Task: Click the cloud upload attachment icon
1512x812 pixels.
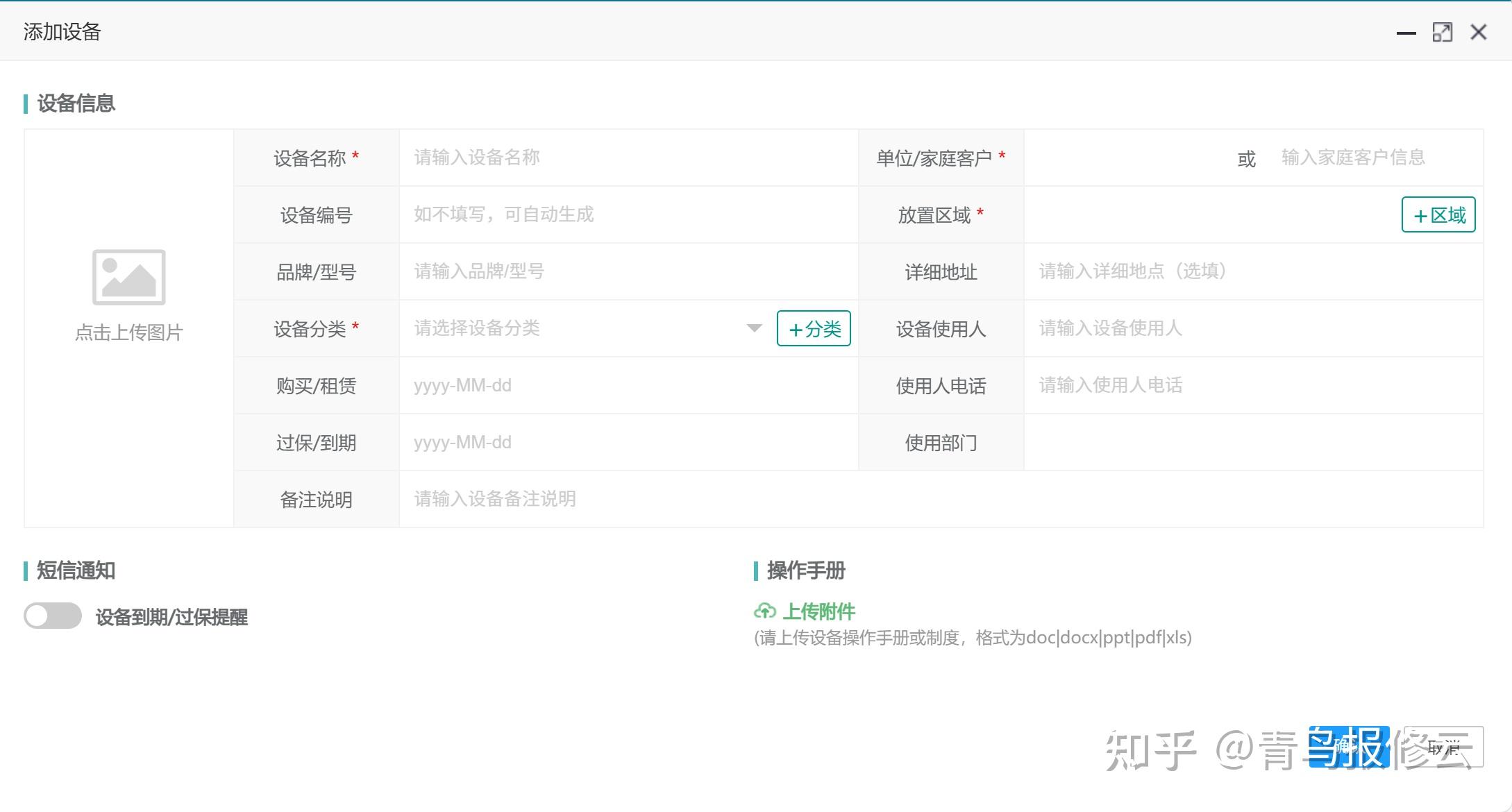Action: [x=764, y=611]
